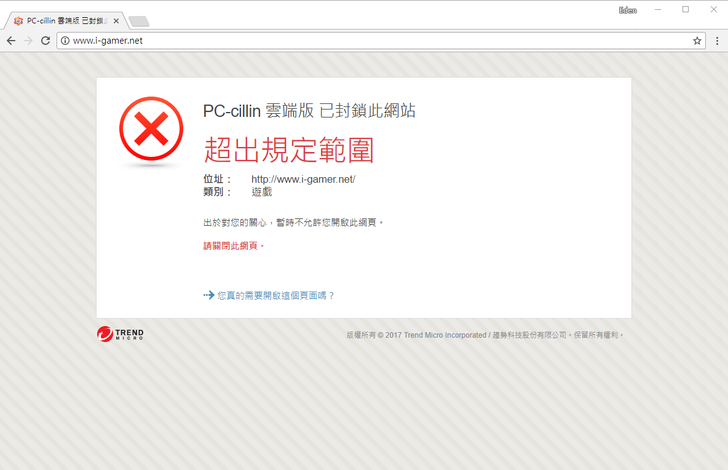Click the Eden profile button in title bar
Viewport: 728px width, 470px height.
pos(628,10)
